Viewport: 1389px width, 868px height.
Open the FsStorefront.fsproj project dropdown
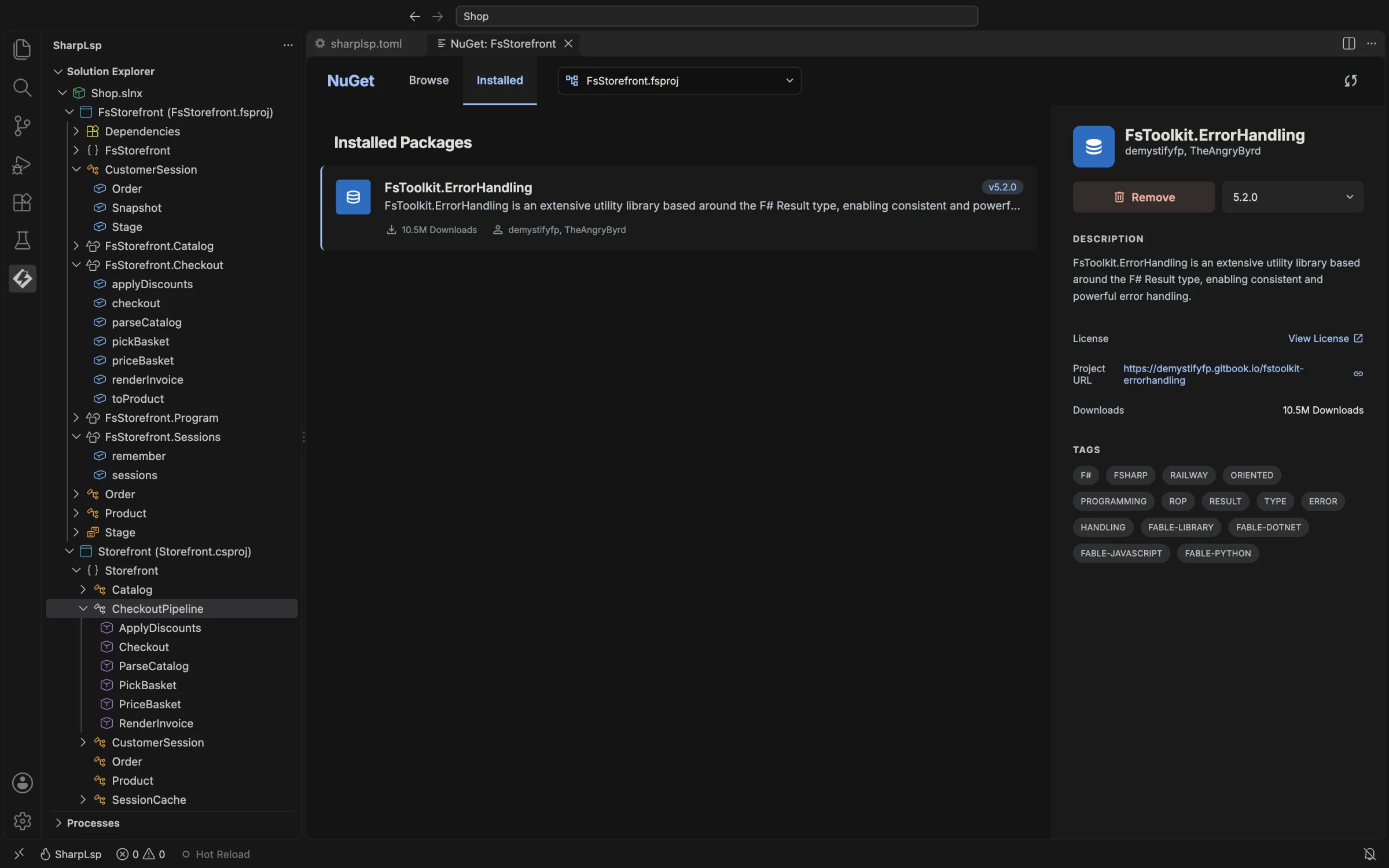coord(679,81)
